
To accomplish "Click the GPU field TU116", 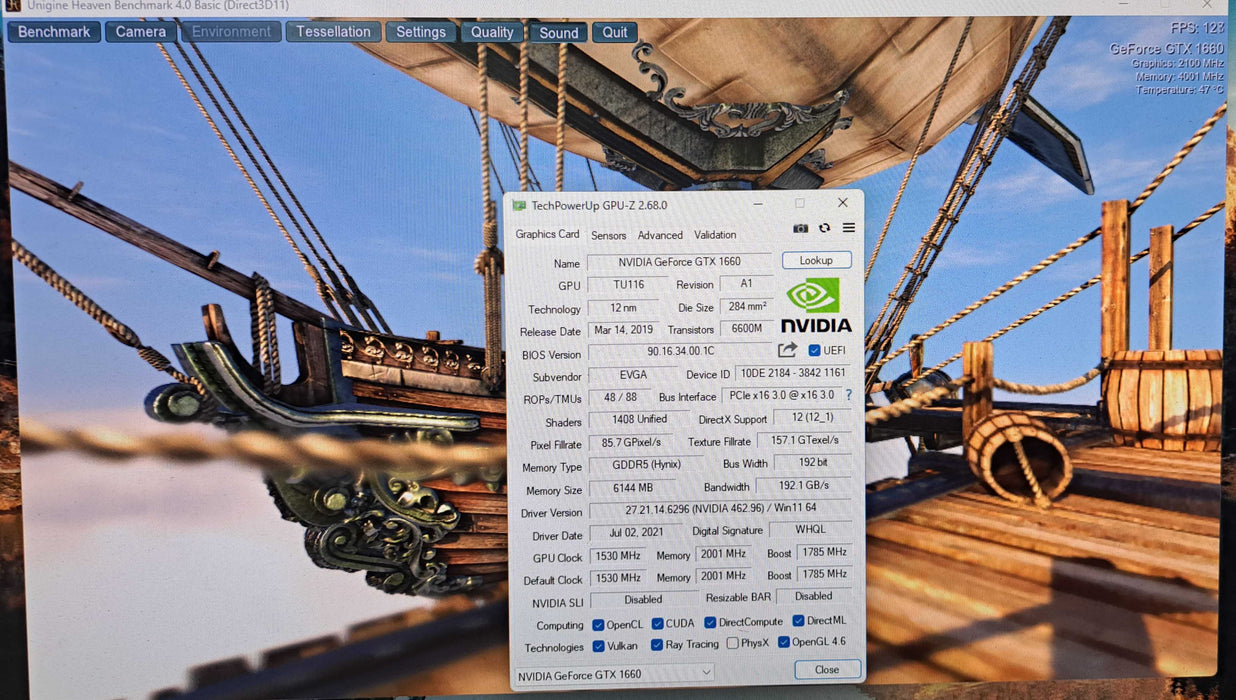I will [x=628, y=284].
